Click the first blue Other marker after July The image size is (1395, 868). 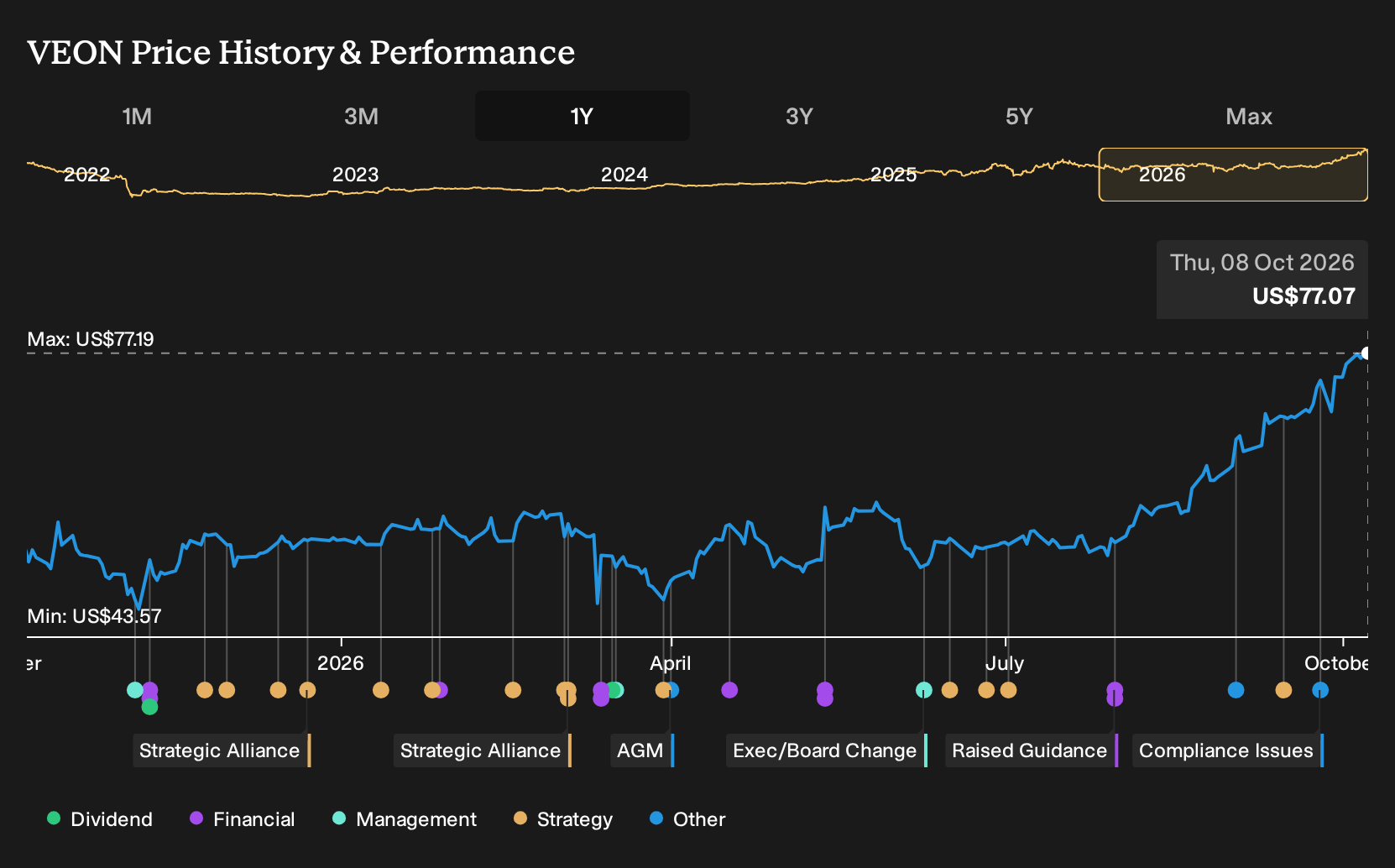coord(1236,690)
